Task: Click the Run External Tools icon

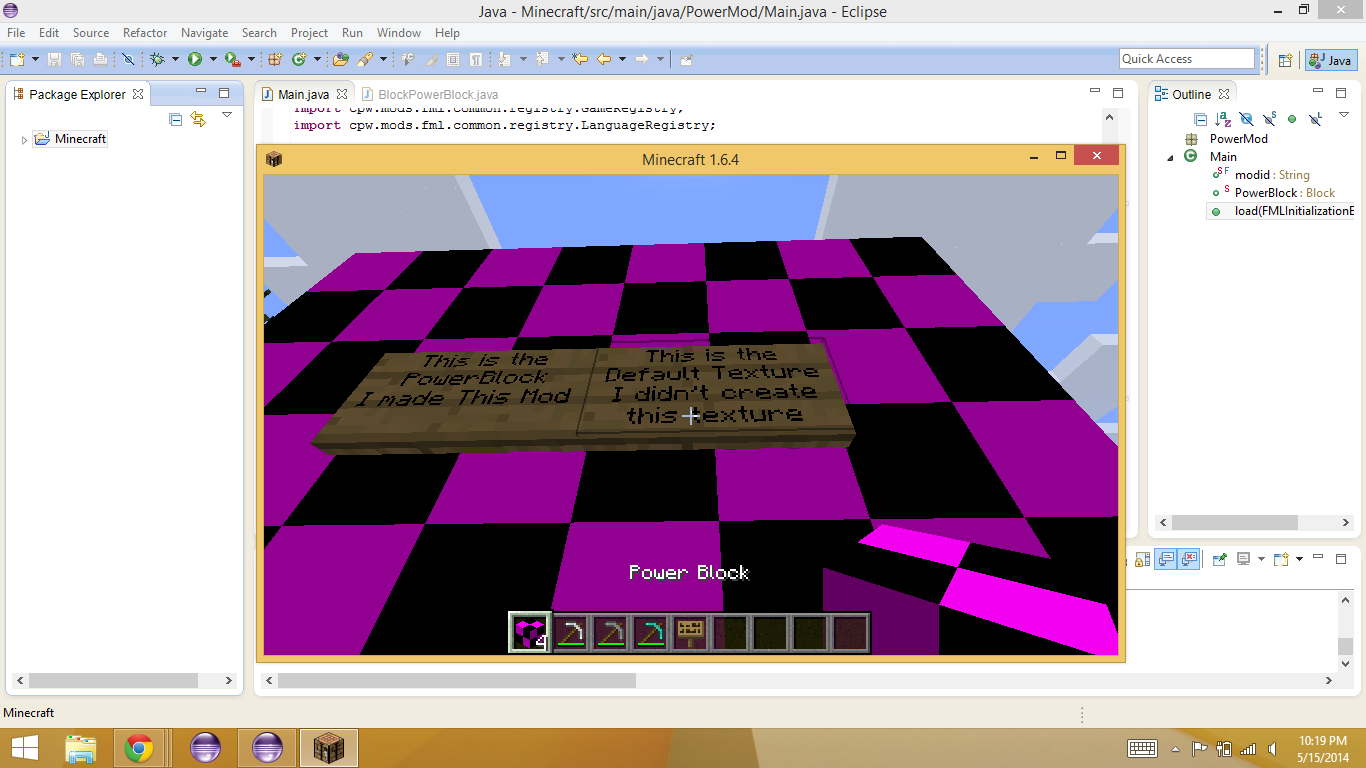Action: [x=232, y=59]
